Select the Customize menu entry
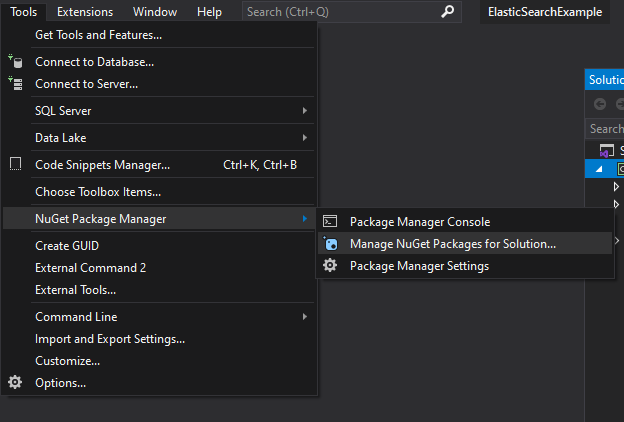 click(x=159, y=361)
